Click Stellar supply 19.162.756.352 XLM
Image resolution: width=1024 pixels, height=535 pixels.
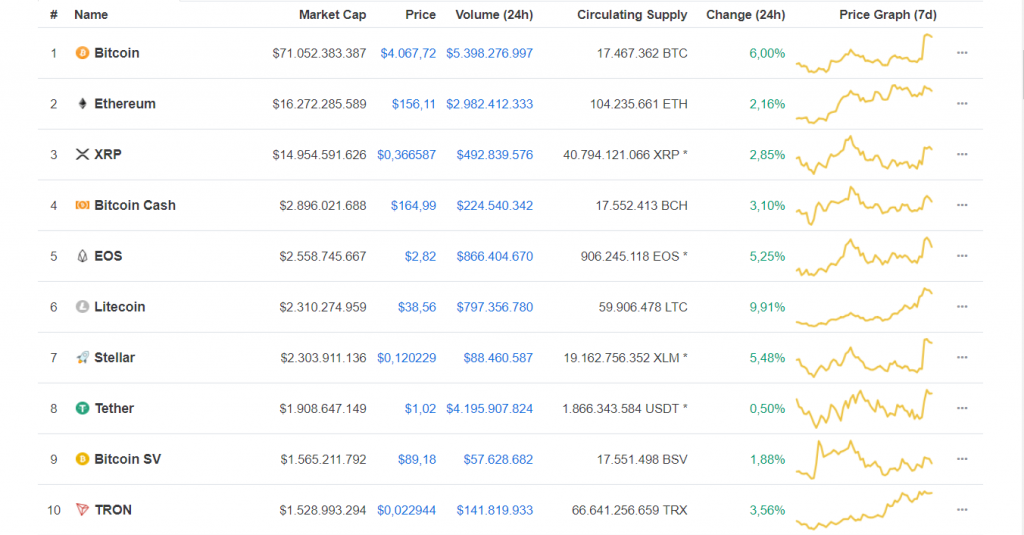point(626,358)
